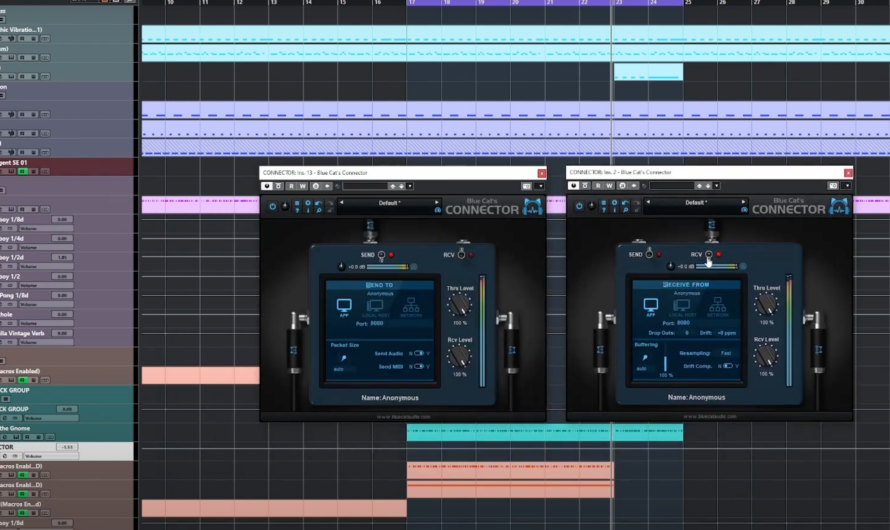Click undo icon in Ins. 2 Connector toolbar
Viewport: 890px width, 530px height.
point(625,203)
